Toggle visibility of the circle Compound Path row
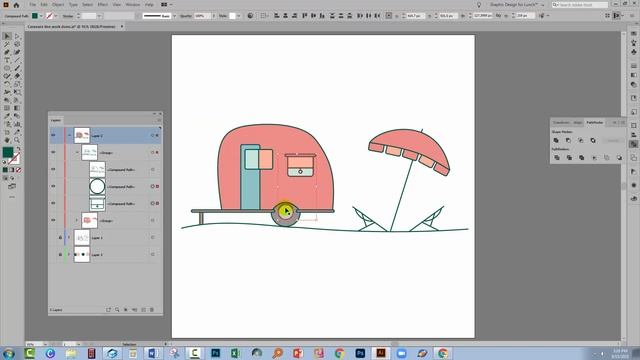Viewport: 640px width, 360px height. [53, 186]
